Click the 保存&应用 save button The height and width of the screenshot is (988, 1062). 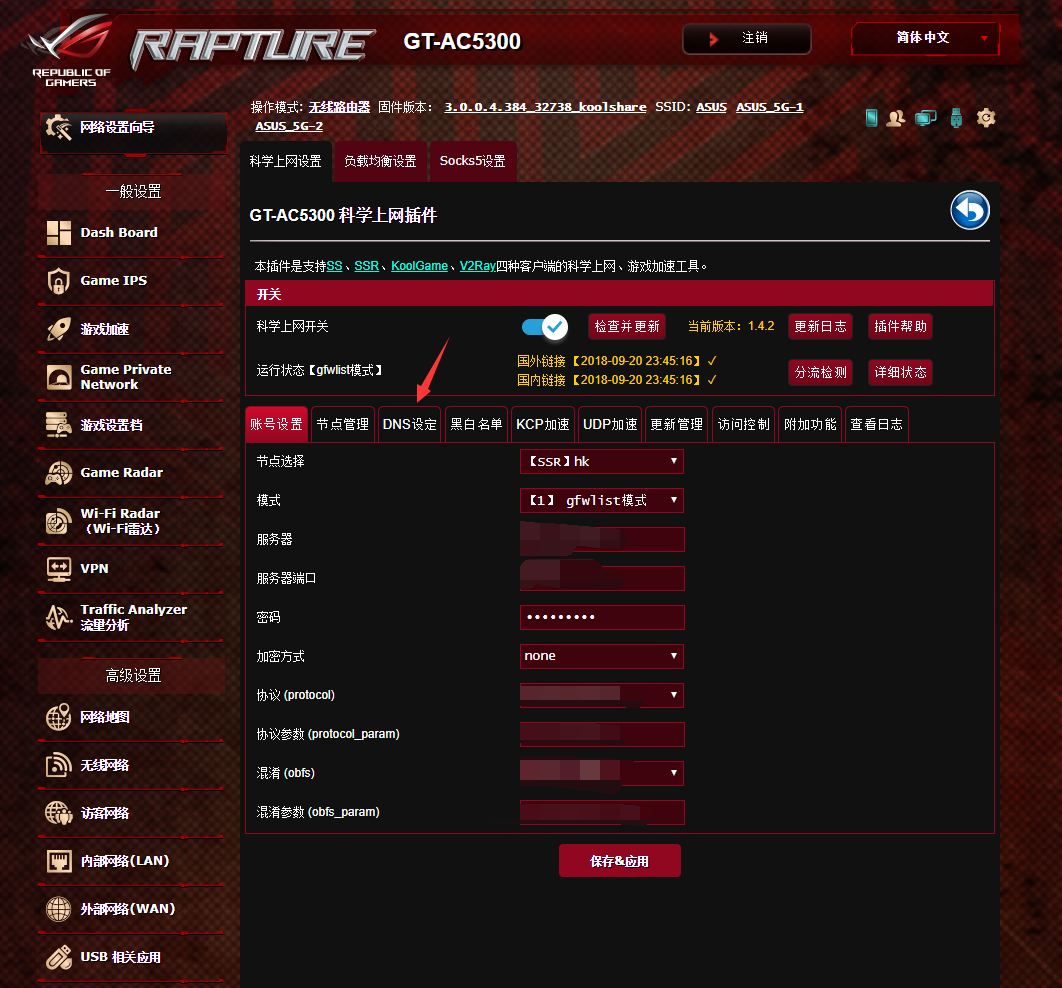click(620, 861)
